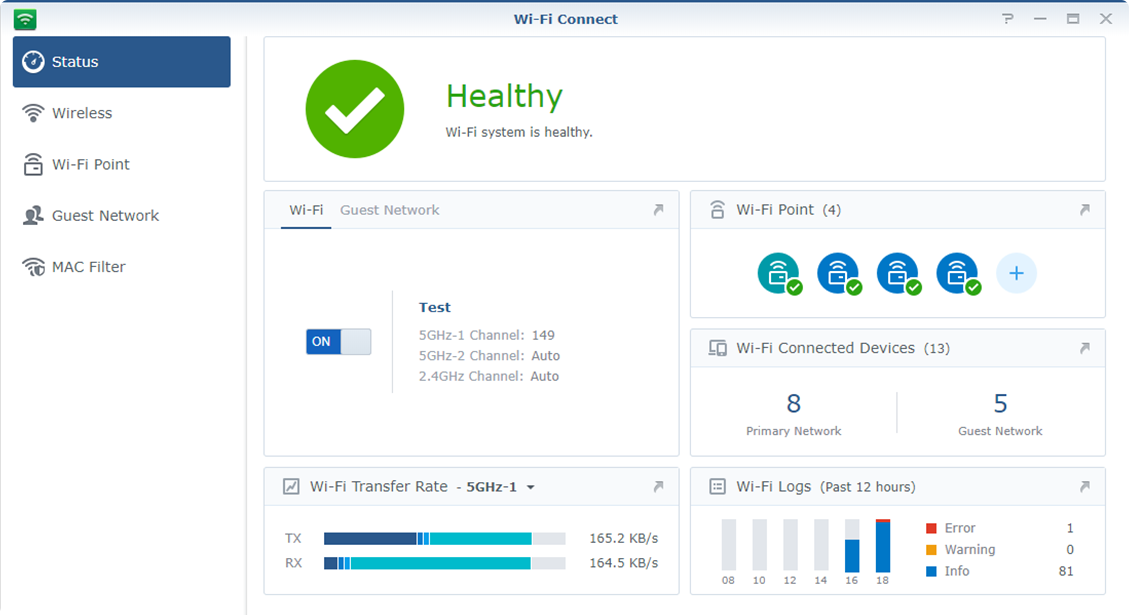Open the 5GHz-1 band dropdown
This screenshot has height=615, width=1129.
pos(501,487)
